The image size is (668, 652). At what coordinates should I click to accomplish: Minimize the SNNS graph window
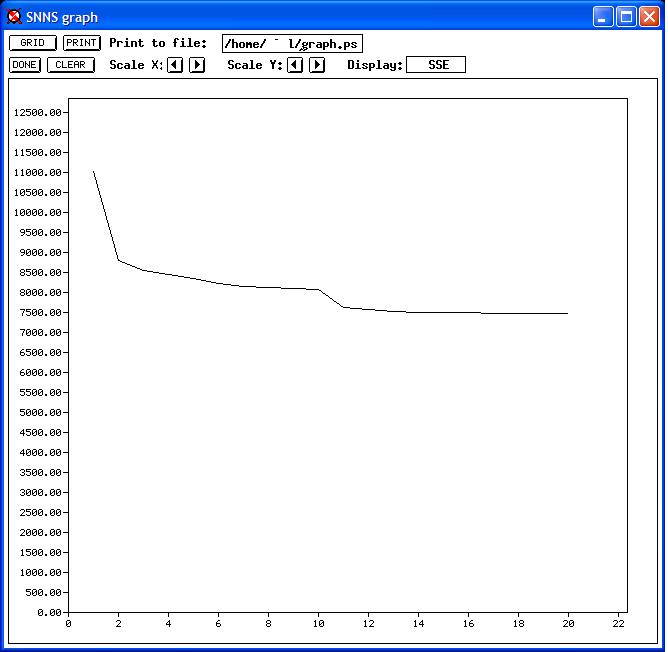tap(602, 17)
